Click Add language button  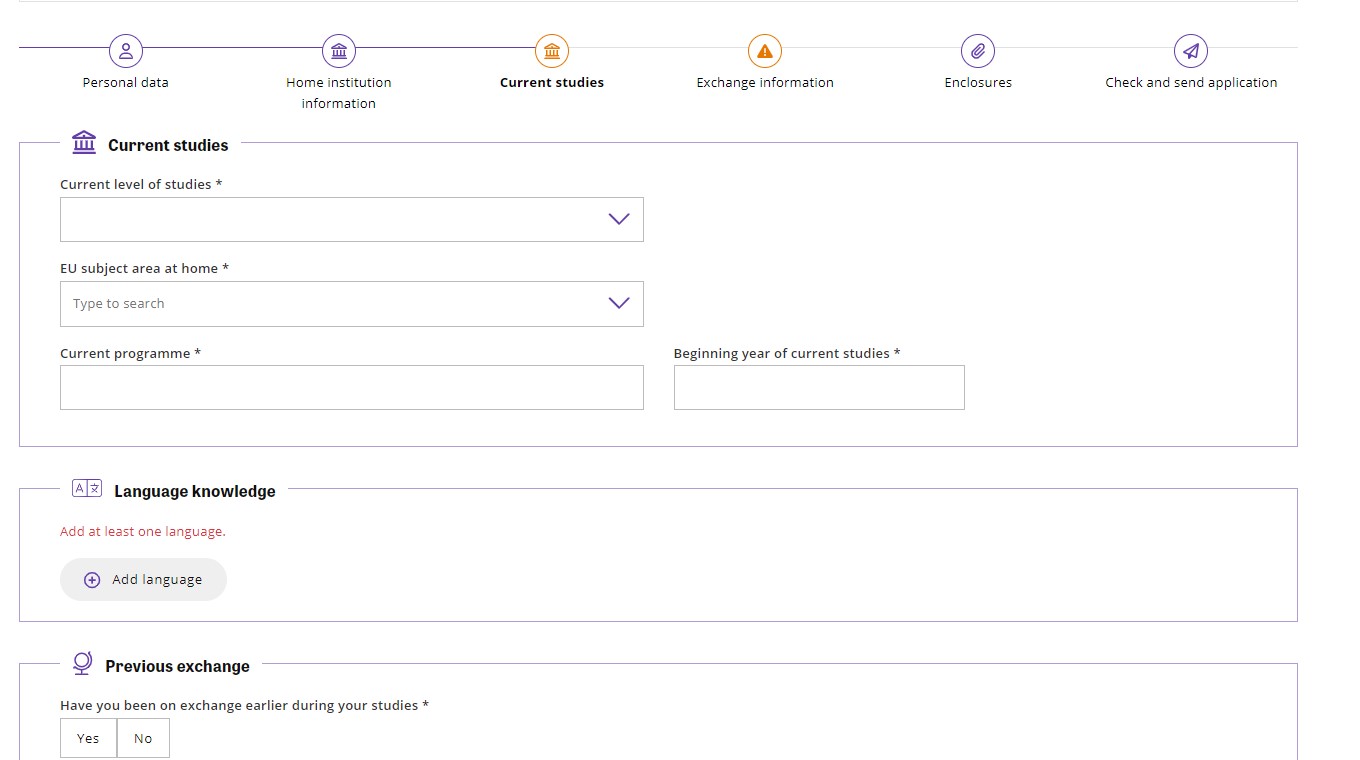click(x=143, y=580)
